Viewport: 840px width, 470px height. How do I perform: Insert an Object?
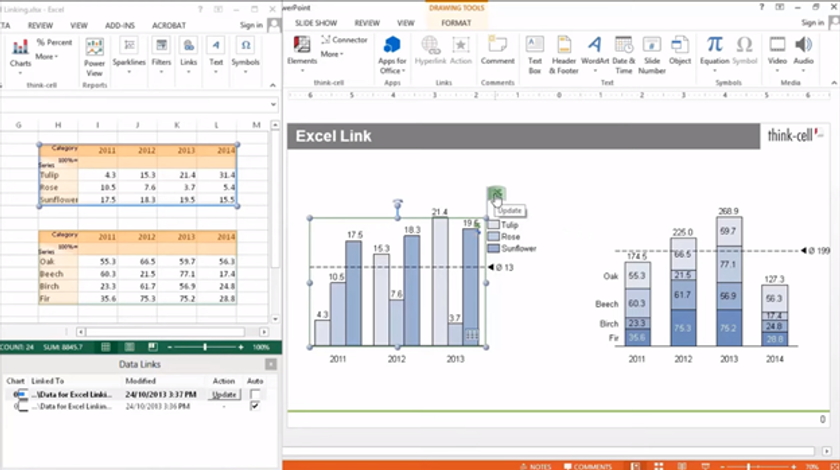pyautogui.click(x=680, y=51)
